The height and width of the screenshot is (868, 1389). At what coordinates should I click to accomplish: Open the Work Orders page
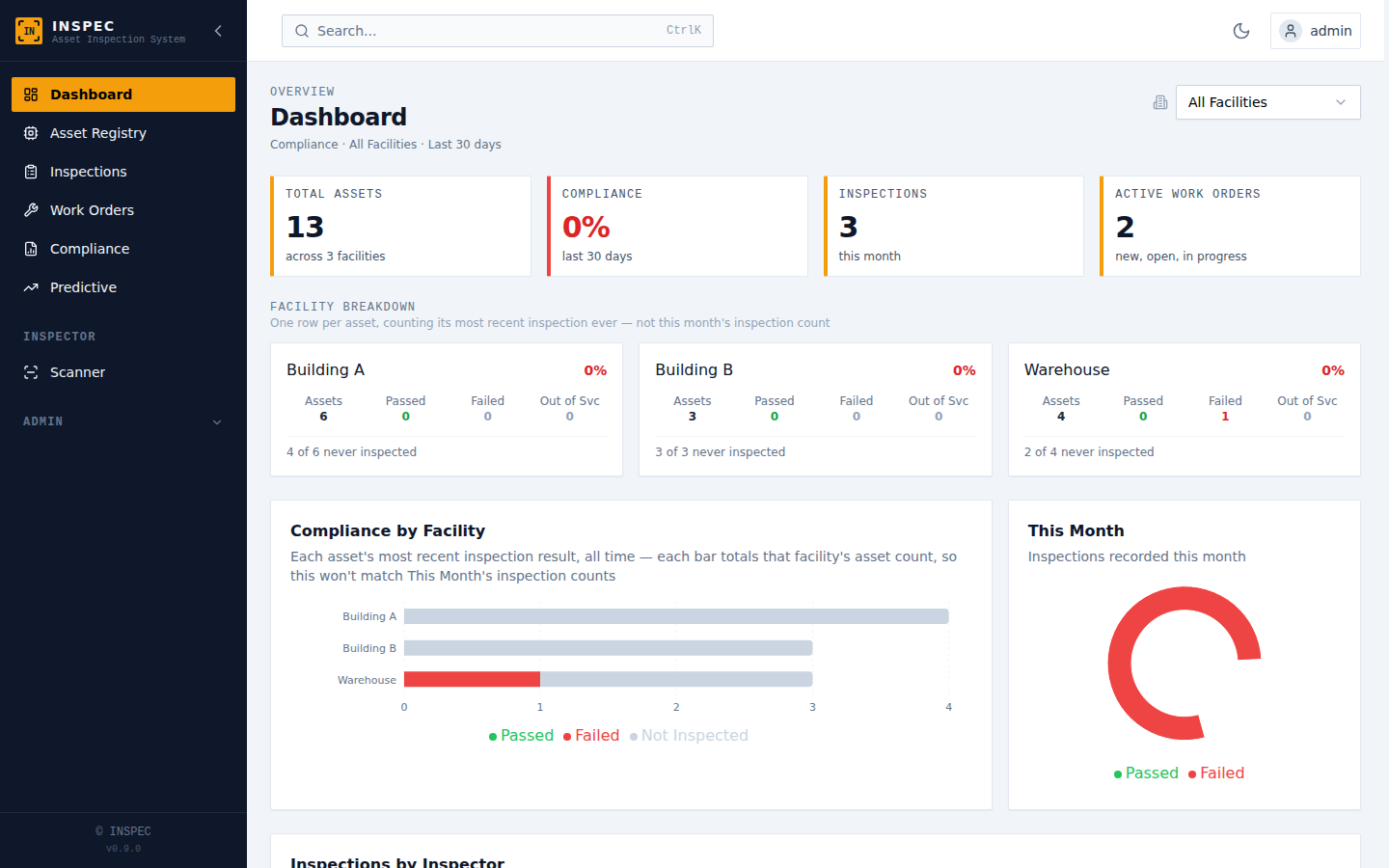(123, 210)
